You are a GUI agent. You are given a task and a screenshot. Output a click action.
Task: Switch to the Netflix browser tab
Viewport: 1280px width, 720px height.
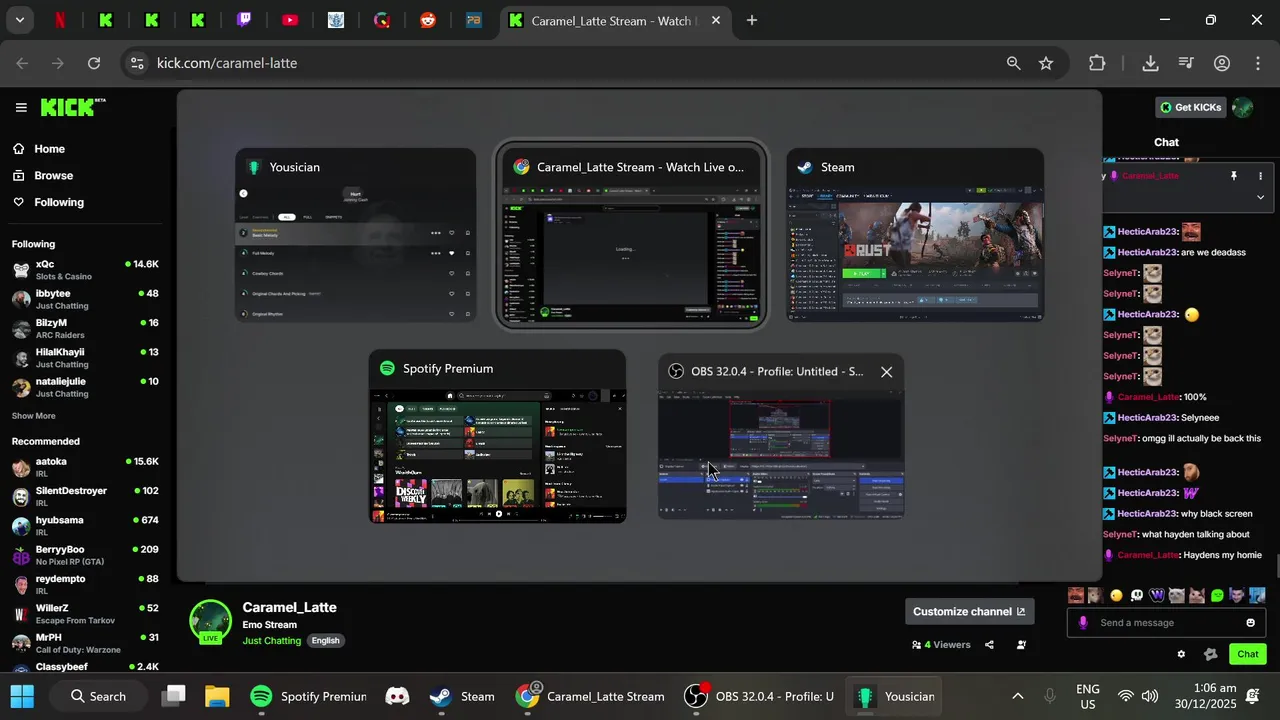[x=60, y=20]
